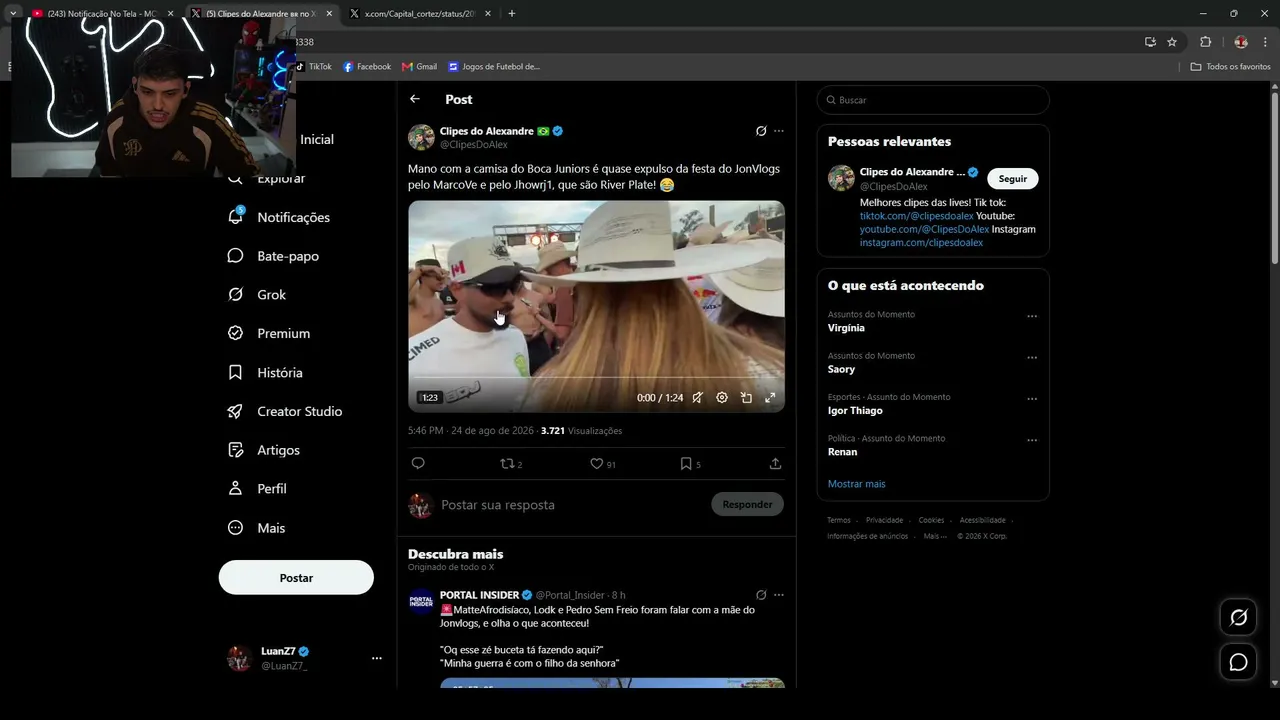Open the tiktok.com/@clipesdoalex link
This screenshot has height=720, width=1280.
coord(916,216)
